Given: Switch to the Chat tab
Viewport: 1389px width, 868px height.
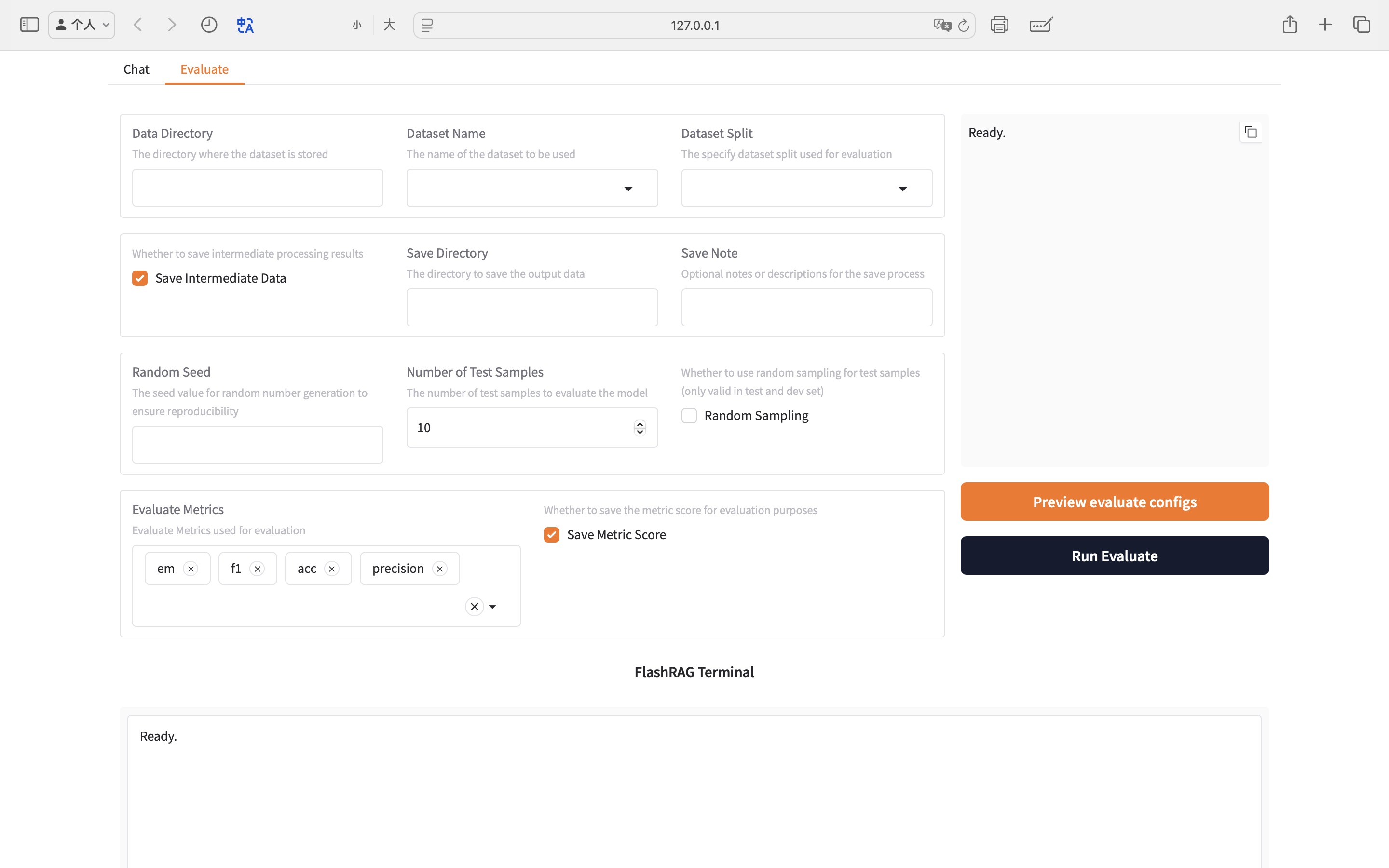Looking at the screenshot, I should pos(136,69).
